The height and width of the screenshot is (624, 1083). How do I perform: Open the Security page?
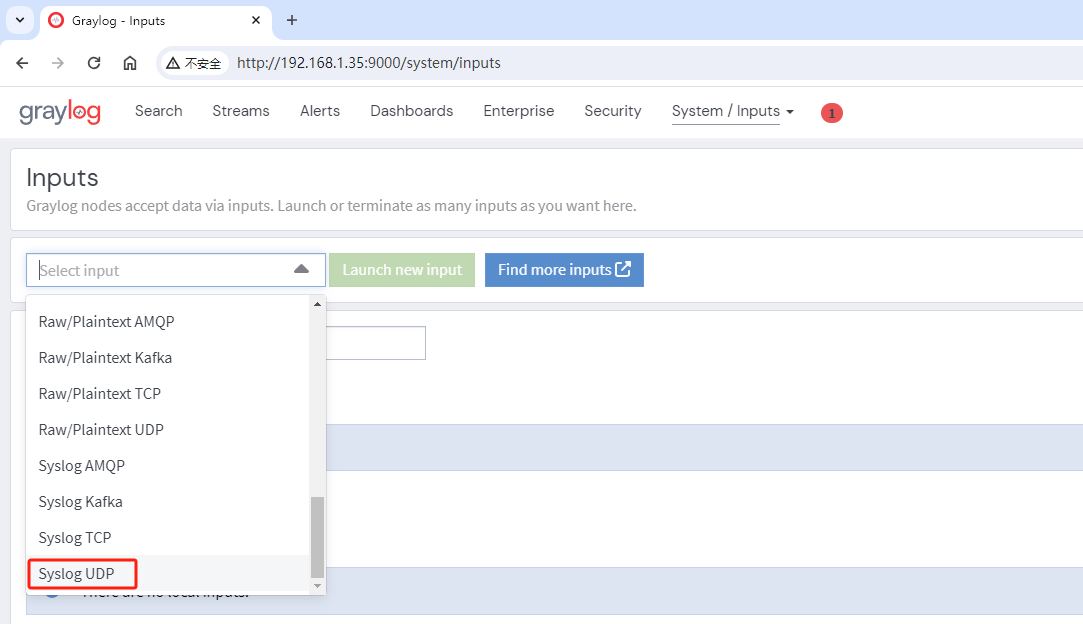pos(613,111)
